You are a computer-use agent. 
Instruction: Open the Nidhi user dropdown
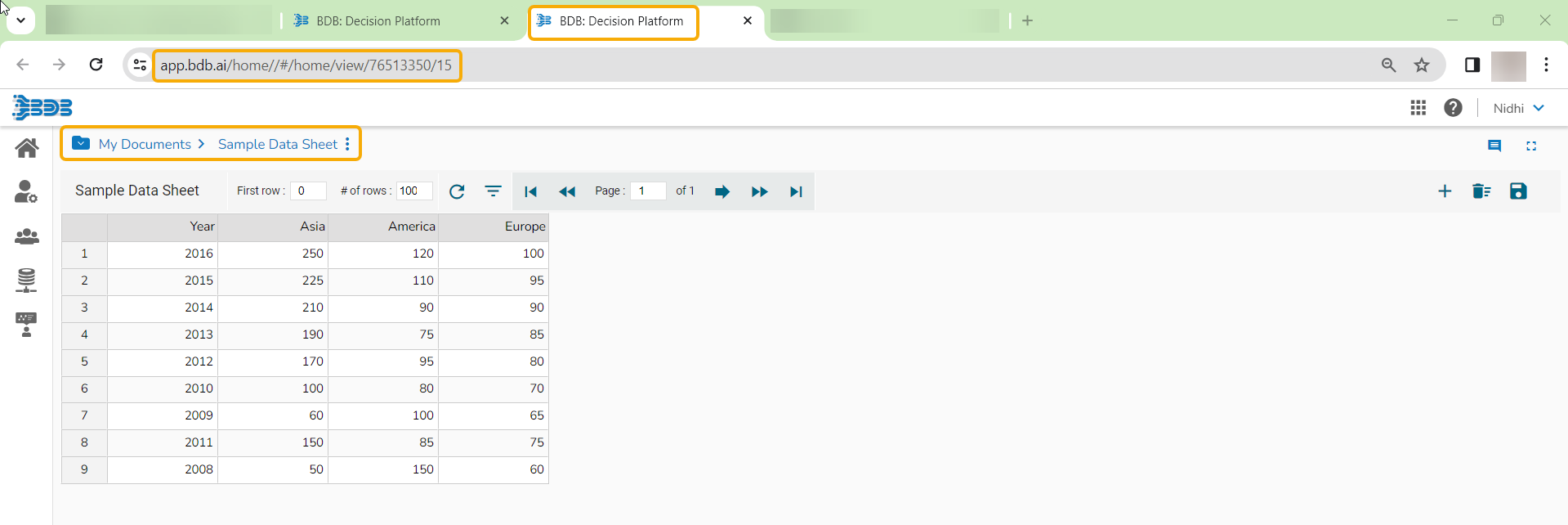tap(1518, 108)
